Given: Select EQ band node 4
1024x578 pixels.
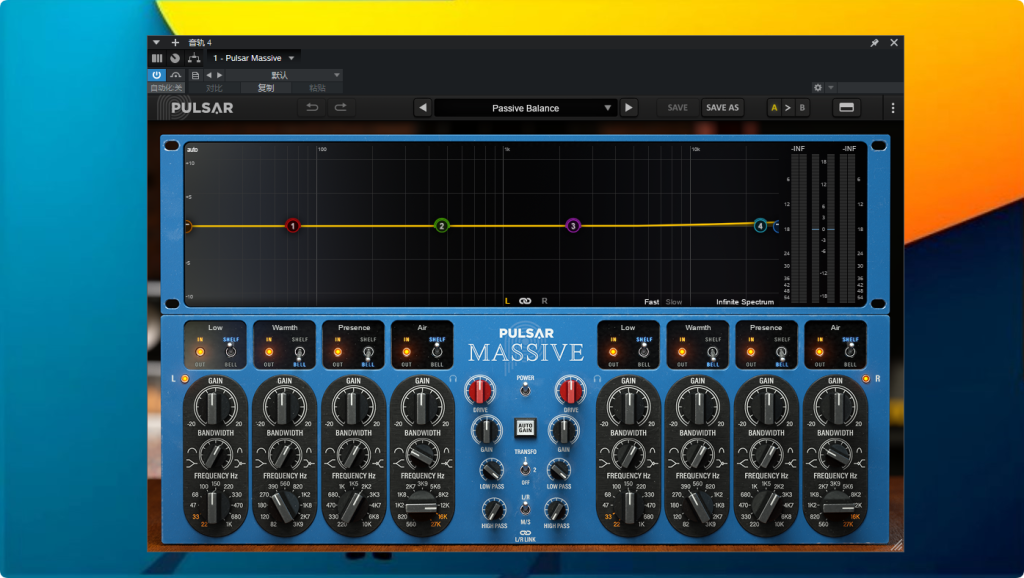Looking at the screenshot, I should pos(760,226).
